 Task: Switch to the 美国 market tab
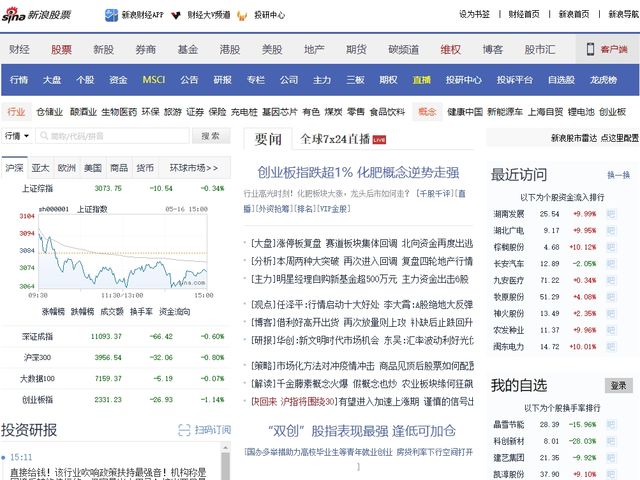pos(93,168)
